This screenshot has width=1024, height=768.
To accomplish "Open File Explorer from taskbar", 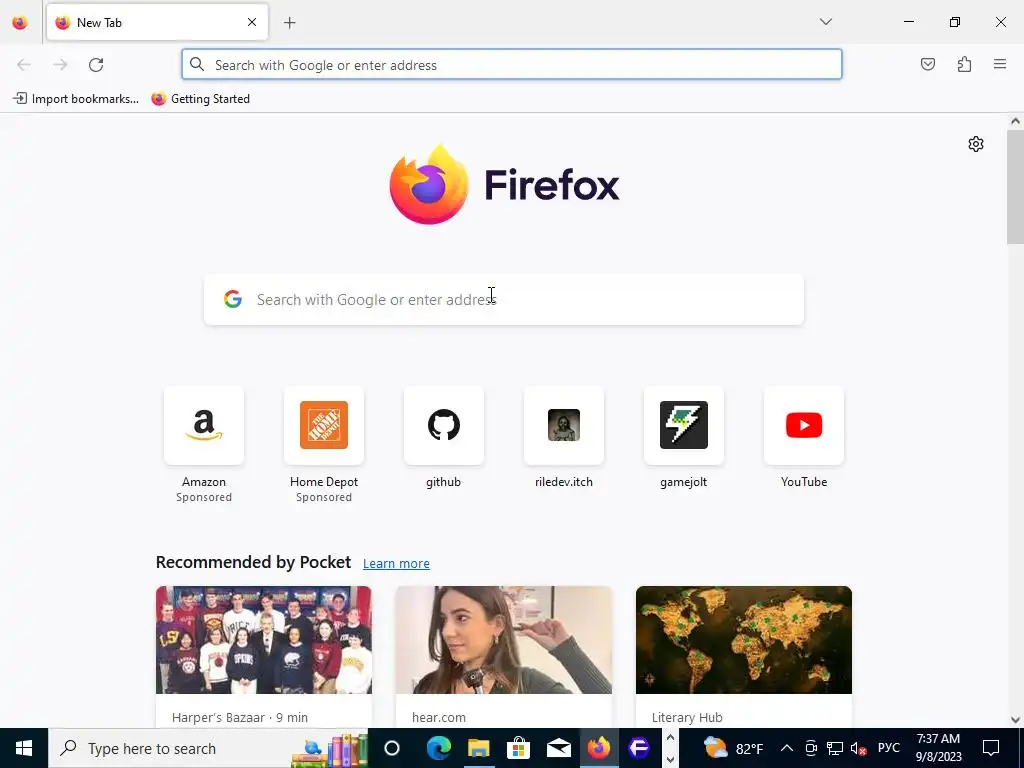I will [x=479, y=748].
